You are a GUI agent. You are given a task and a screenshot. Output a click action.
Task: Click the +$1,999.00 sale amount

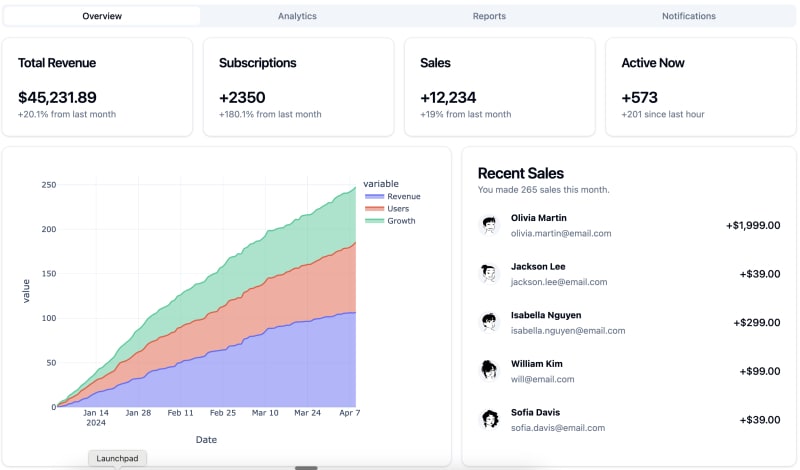(752, 225)
